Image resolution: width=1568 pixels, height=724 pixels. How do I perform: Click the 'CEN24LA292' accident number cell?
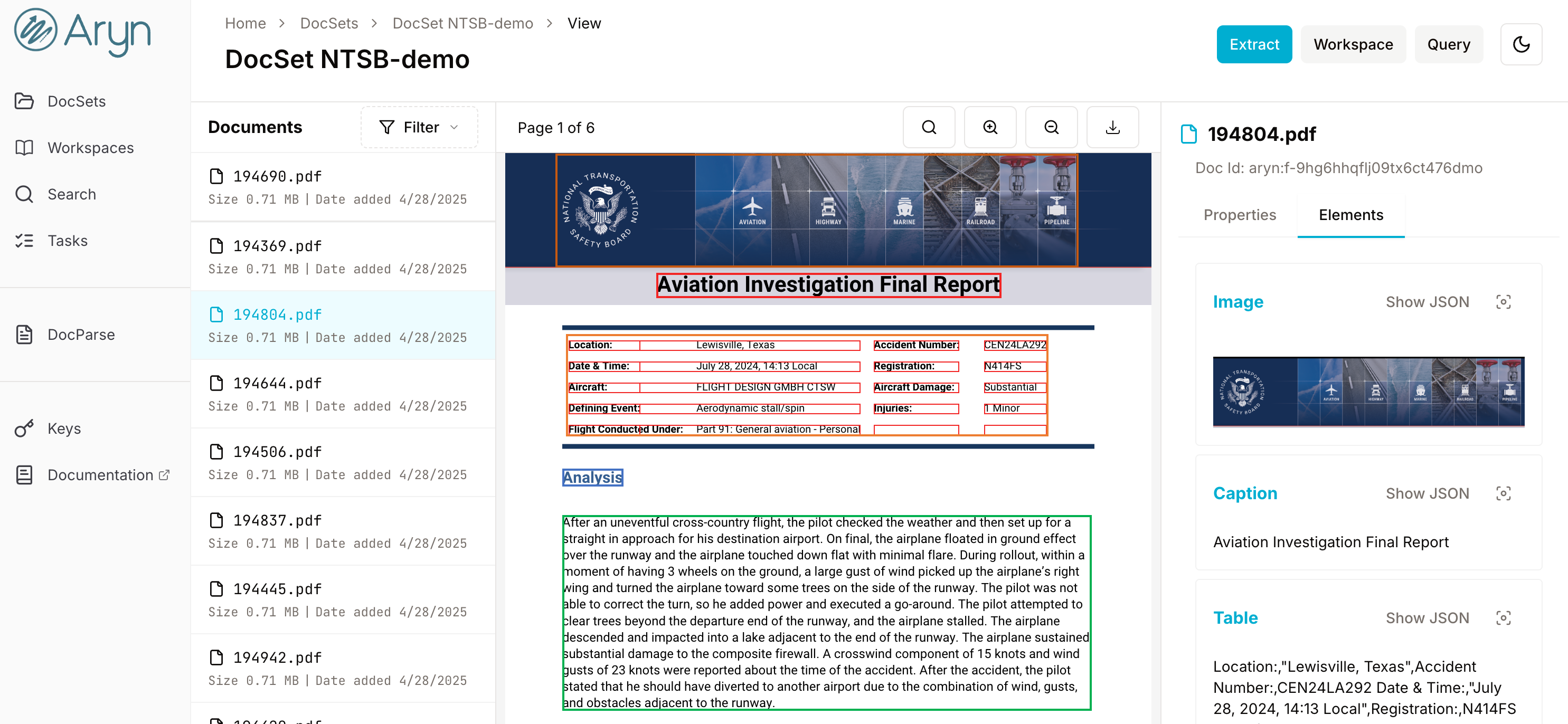click(x=1015, y=345)
